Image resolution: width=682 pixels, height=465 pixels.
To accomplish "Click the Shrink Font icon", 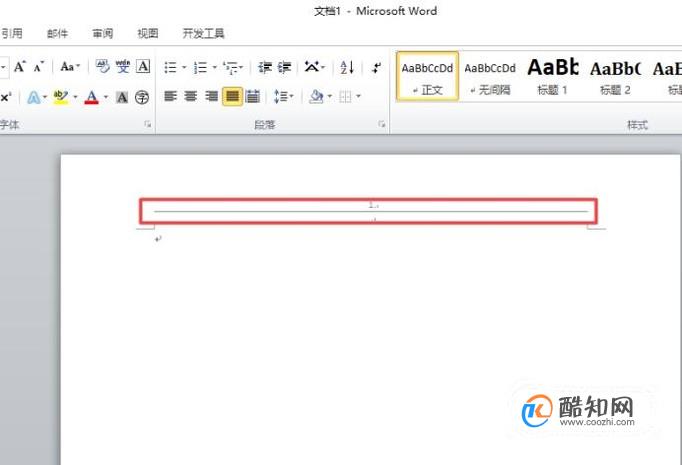I will tap(39, 67).
